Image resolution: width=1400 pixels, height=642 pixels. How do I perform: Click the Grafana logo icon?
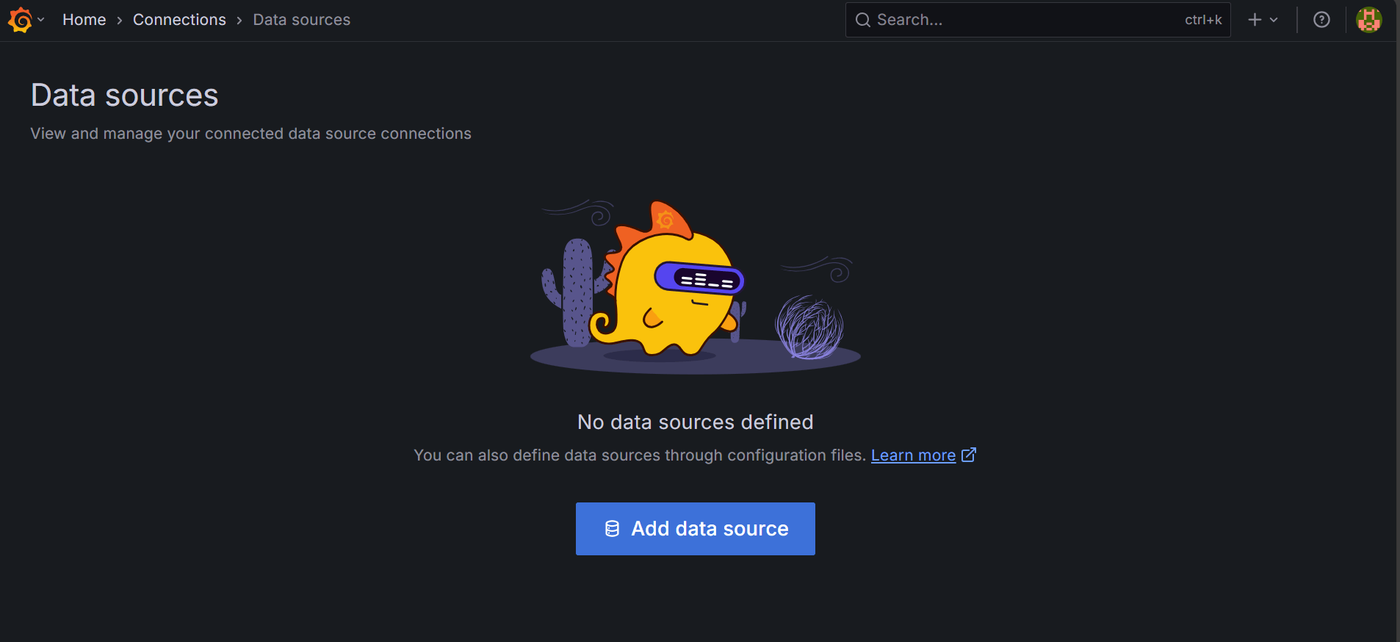[20, 20]
